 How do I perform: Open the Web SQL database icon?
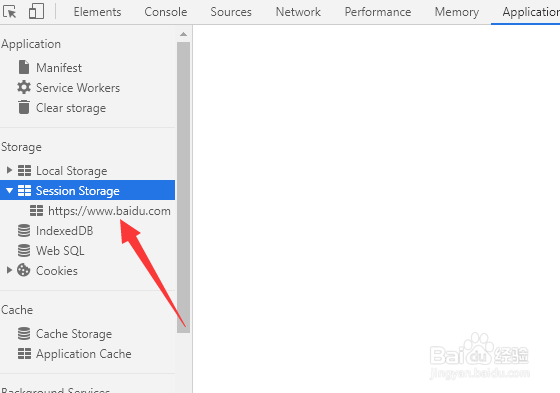[x=24, y=250]
